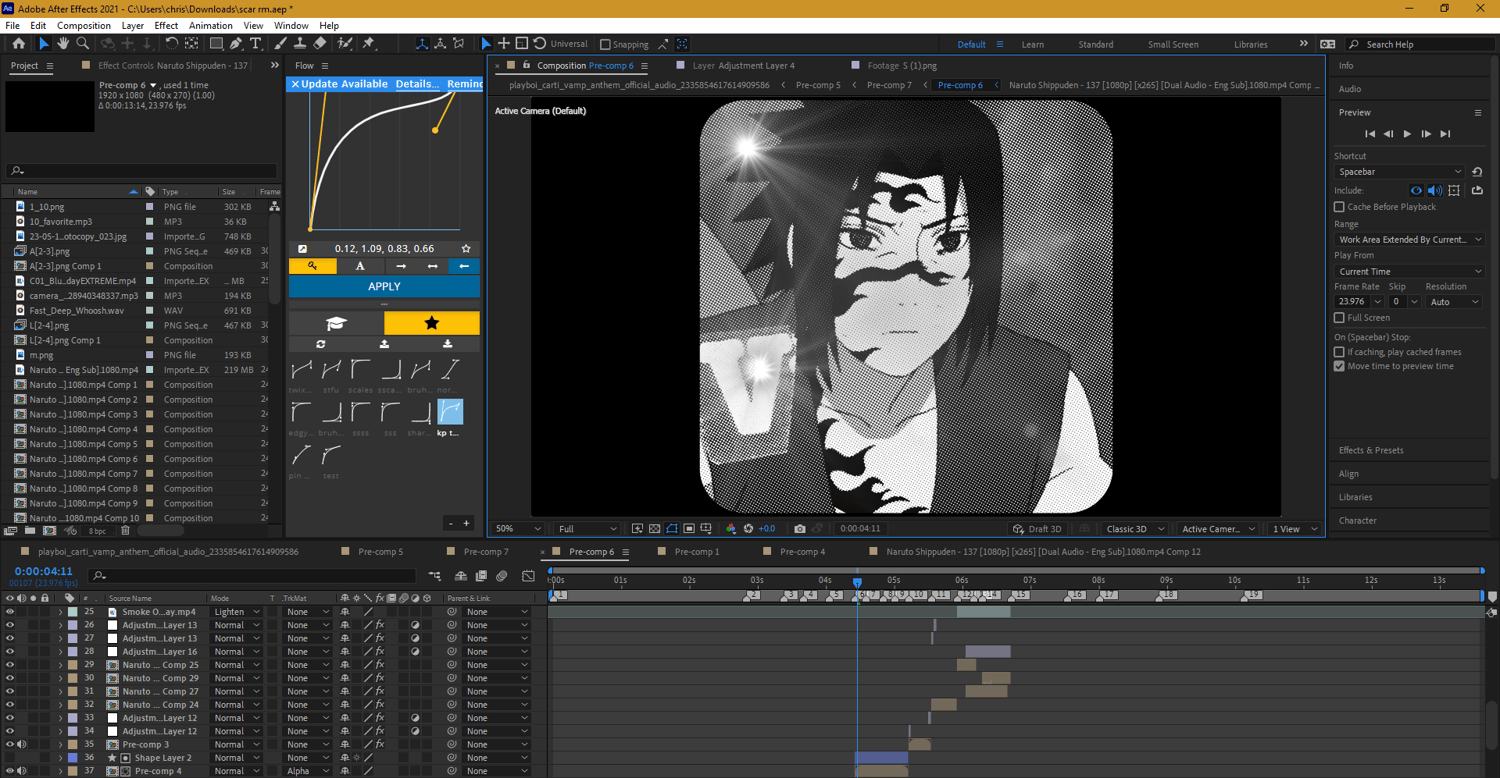Image resolution: width=1500 pixels, height=778 pixels.
Task: Expand layer 36 Shape Layer 2 properties
Action: [60, 758]
